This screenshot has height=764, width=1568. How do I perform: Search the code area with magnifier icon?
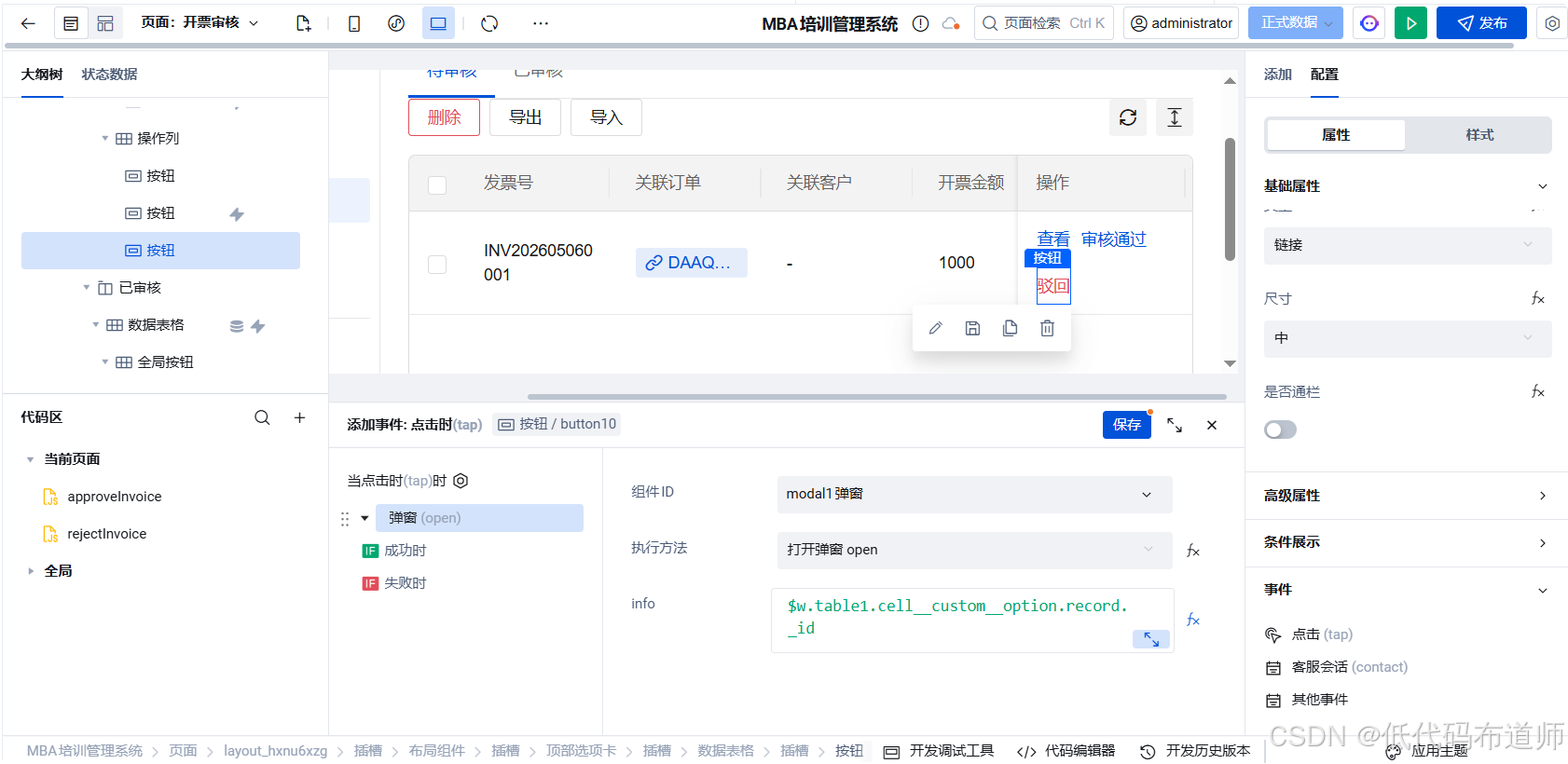pyautogui.click(x=262, y=417)
